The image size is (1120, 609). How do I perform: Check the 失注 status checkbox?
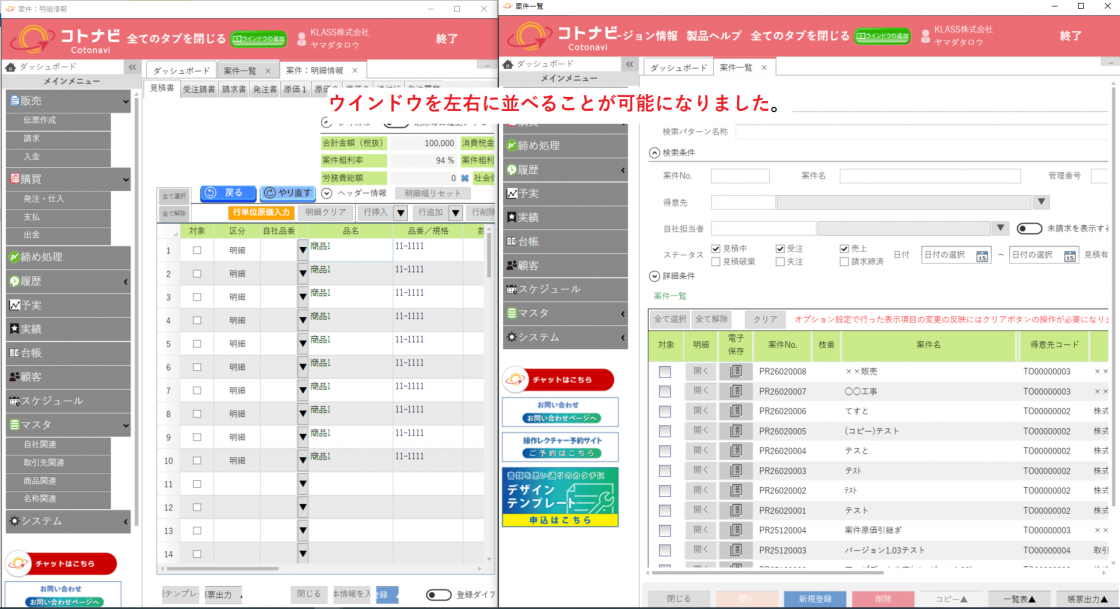[x=781, y=261]
